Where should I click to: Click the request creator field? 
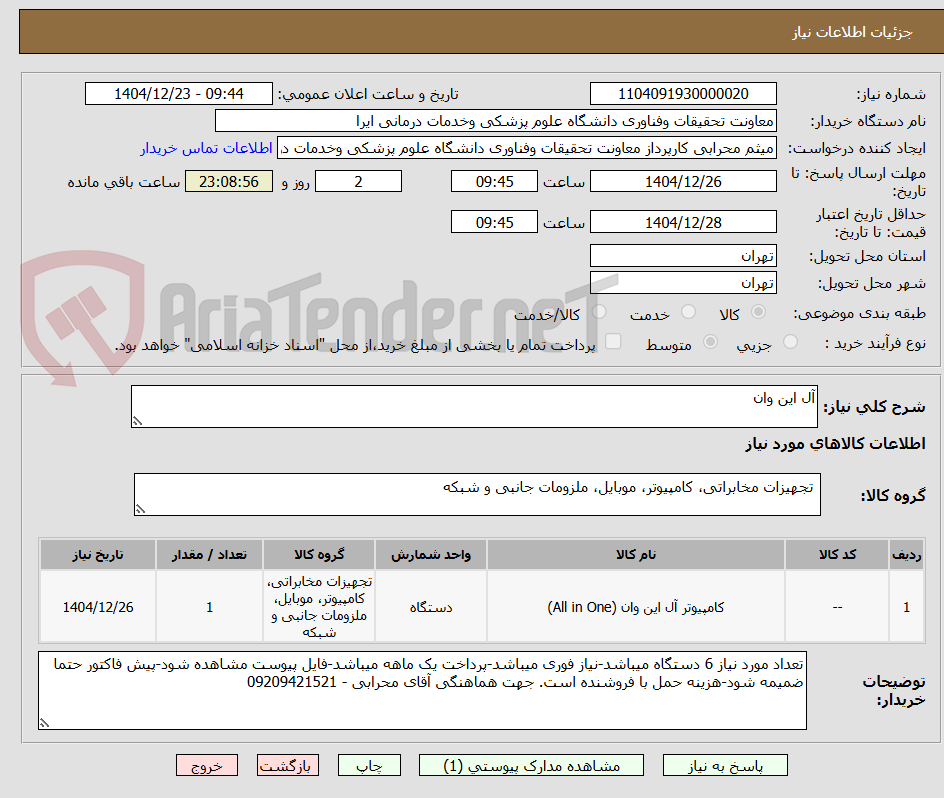527,148
